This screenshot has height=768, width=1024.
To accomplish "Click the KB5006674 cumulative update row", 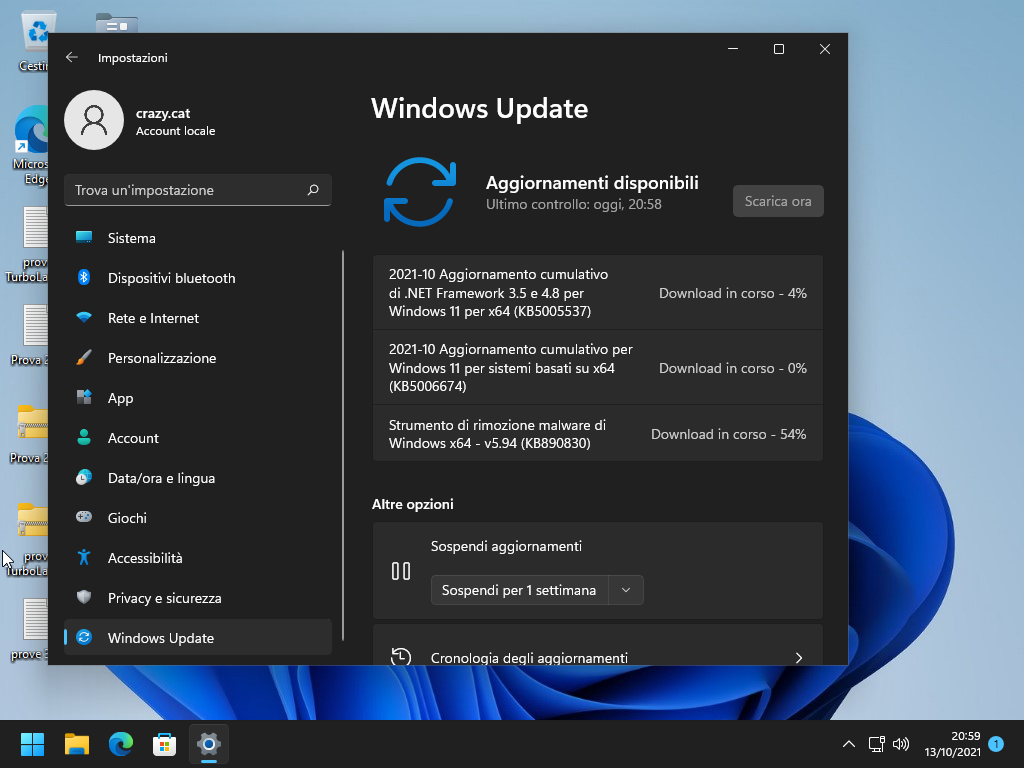I will click(598, 368).
